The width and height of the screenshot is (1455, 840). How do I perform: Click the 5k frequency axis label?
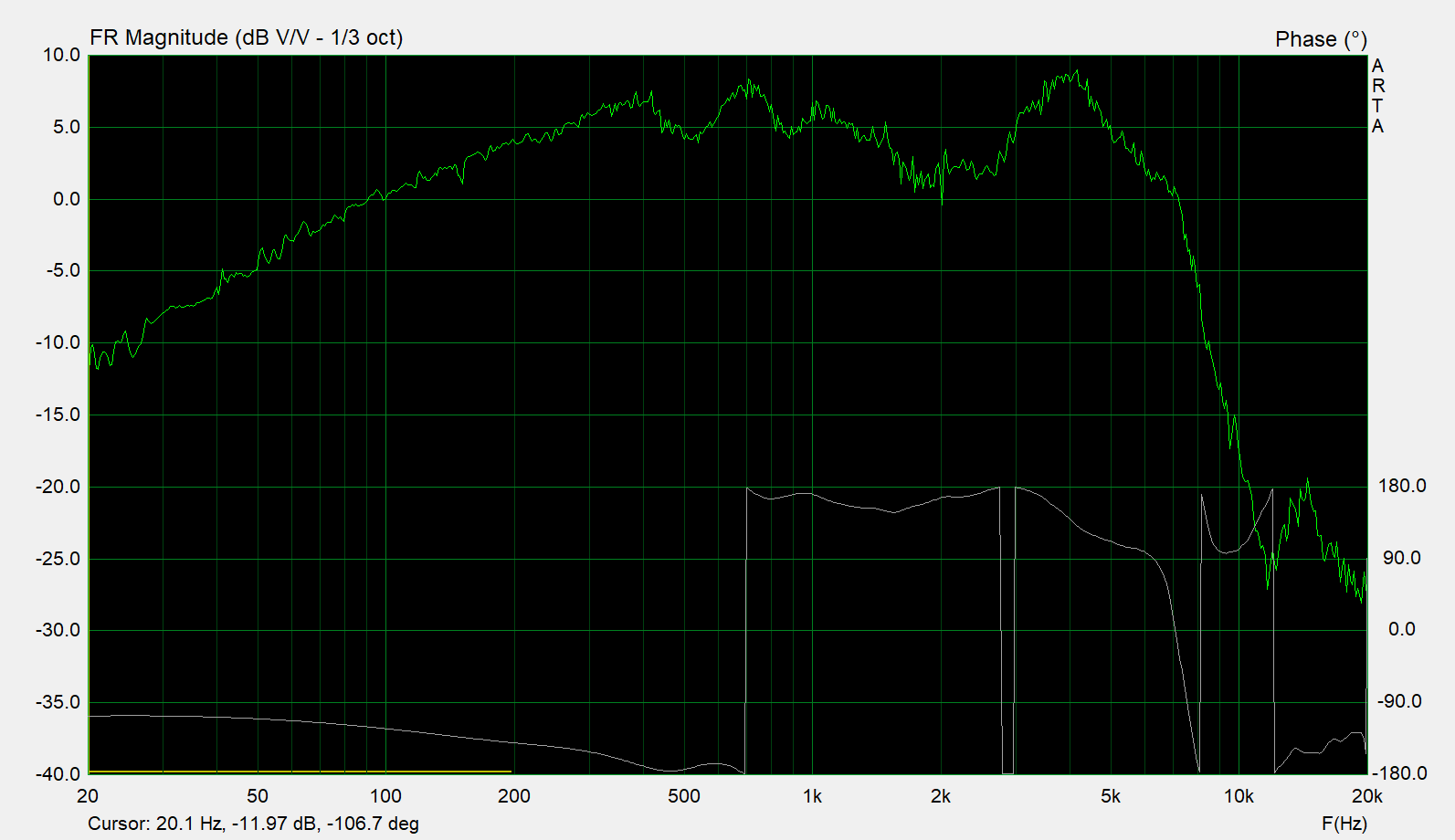pyautogui.click(x=1111, y=796)
